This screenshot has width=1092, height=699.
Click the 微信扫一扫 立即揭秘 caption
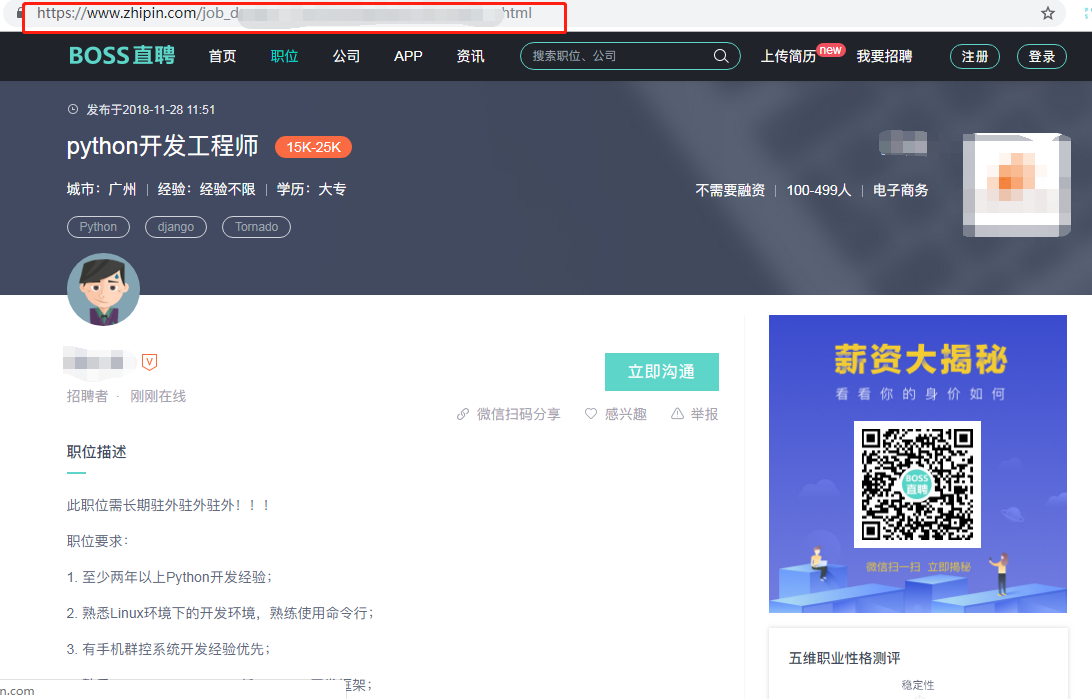coord(918,567)
